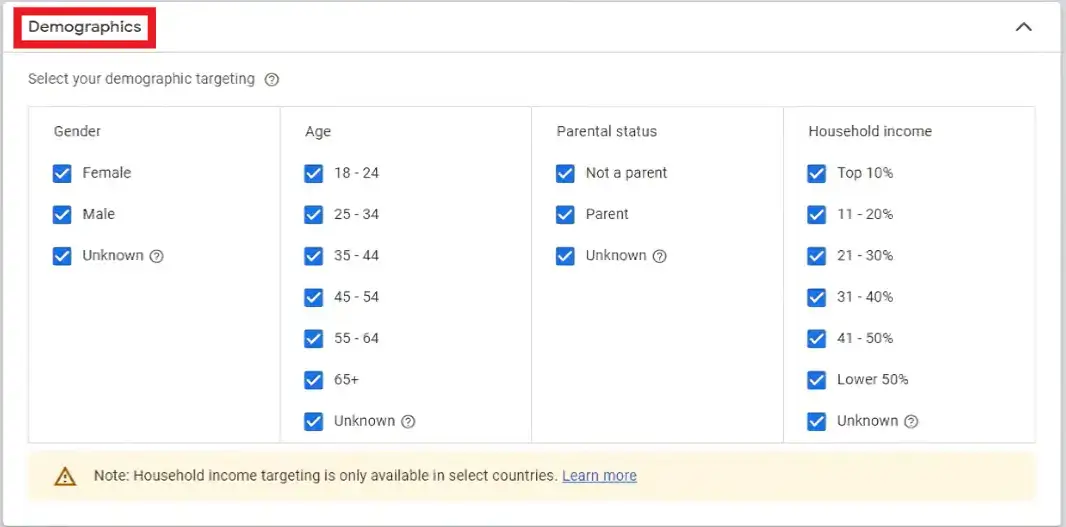Click 'Select your demographic targeting' text
The image size is (1066, 527).
(x=141, y=80)
